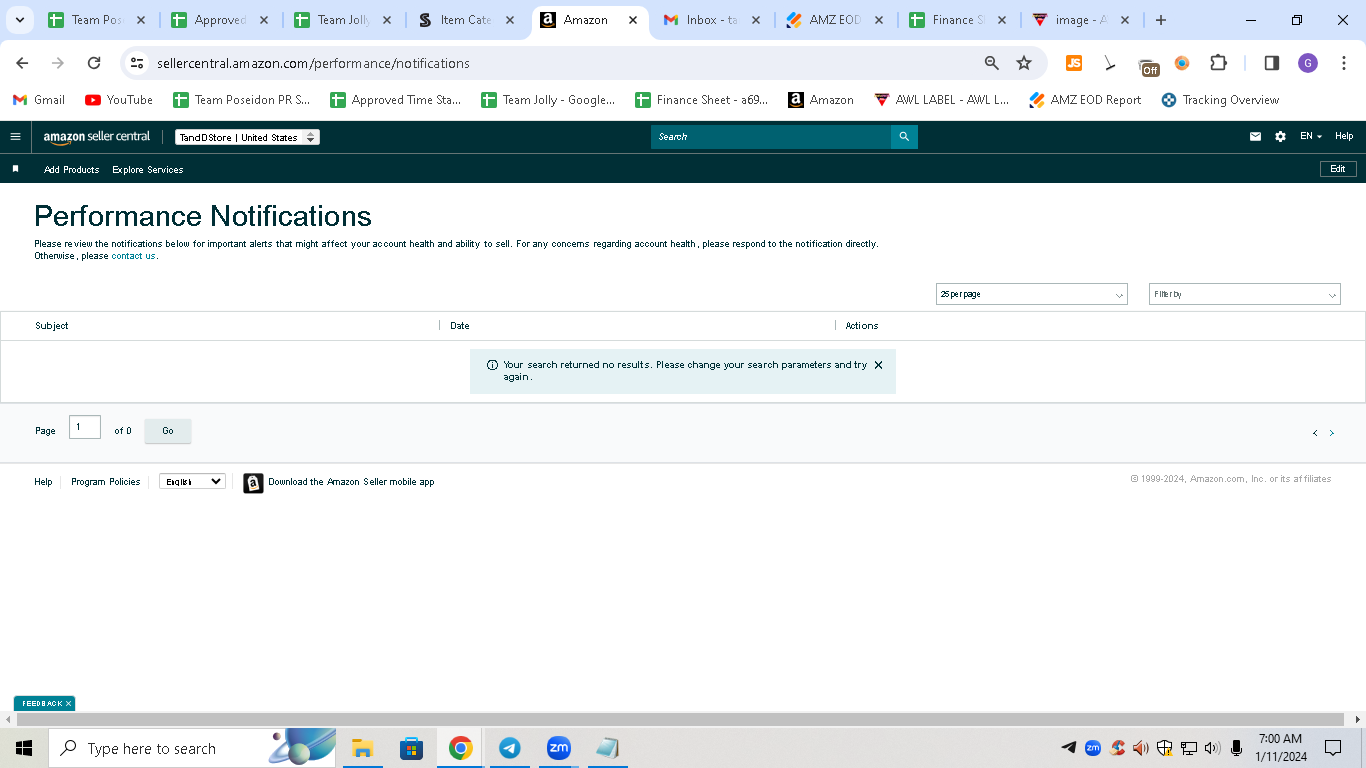Go to the next page with right chevron
Image resolution: width=1366 pixels, height=768 pixels.
pos(1331,433)
